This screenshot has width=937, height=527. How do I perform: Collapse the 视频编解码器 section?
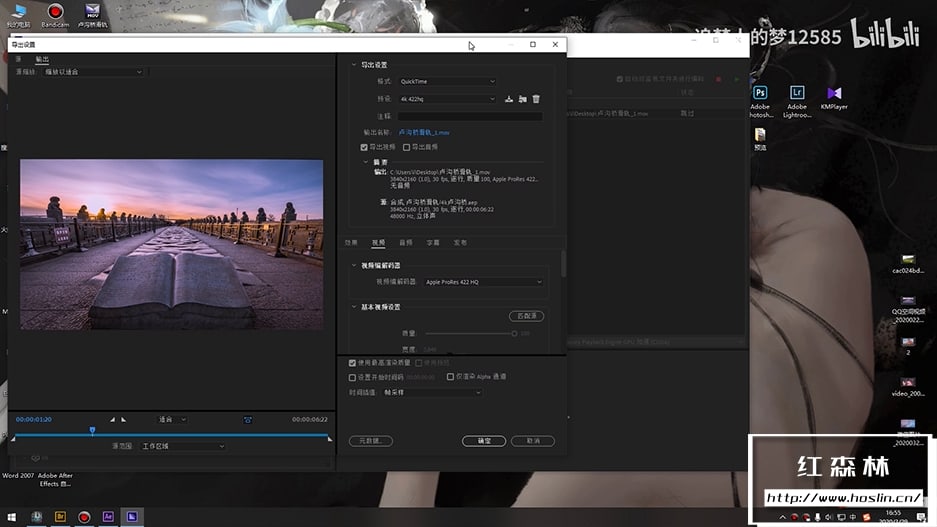(354, 265)
